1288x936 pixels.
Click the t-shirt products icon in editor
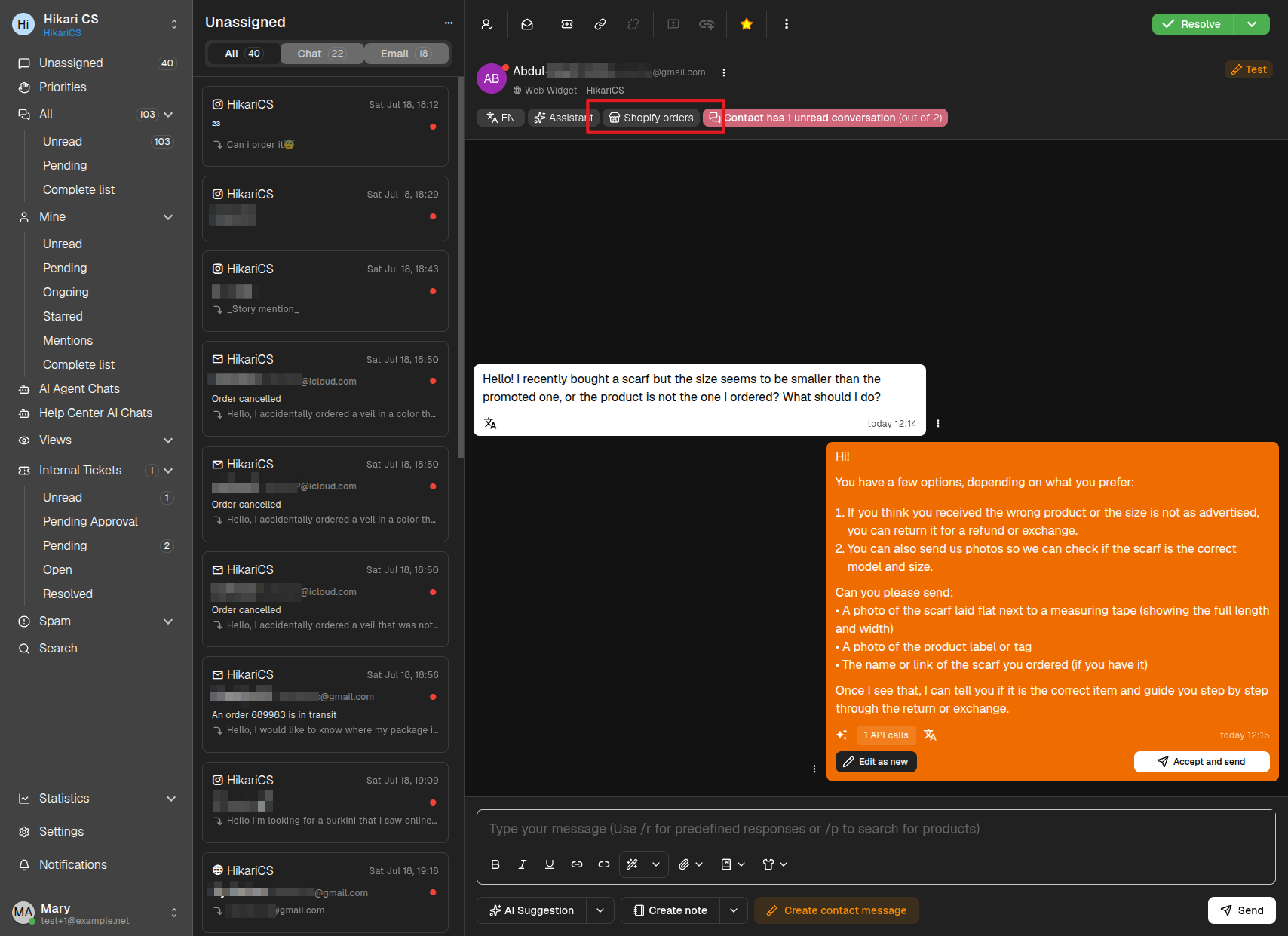coord(768,864)
